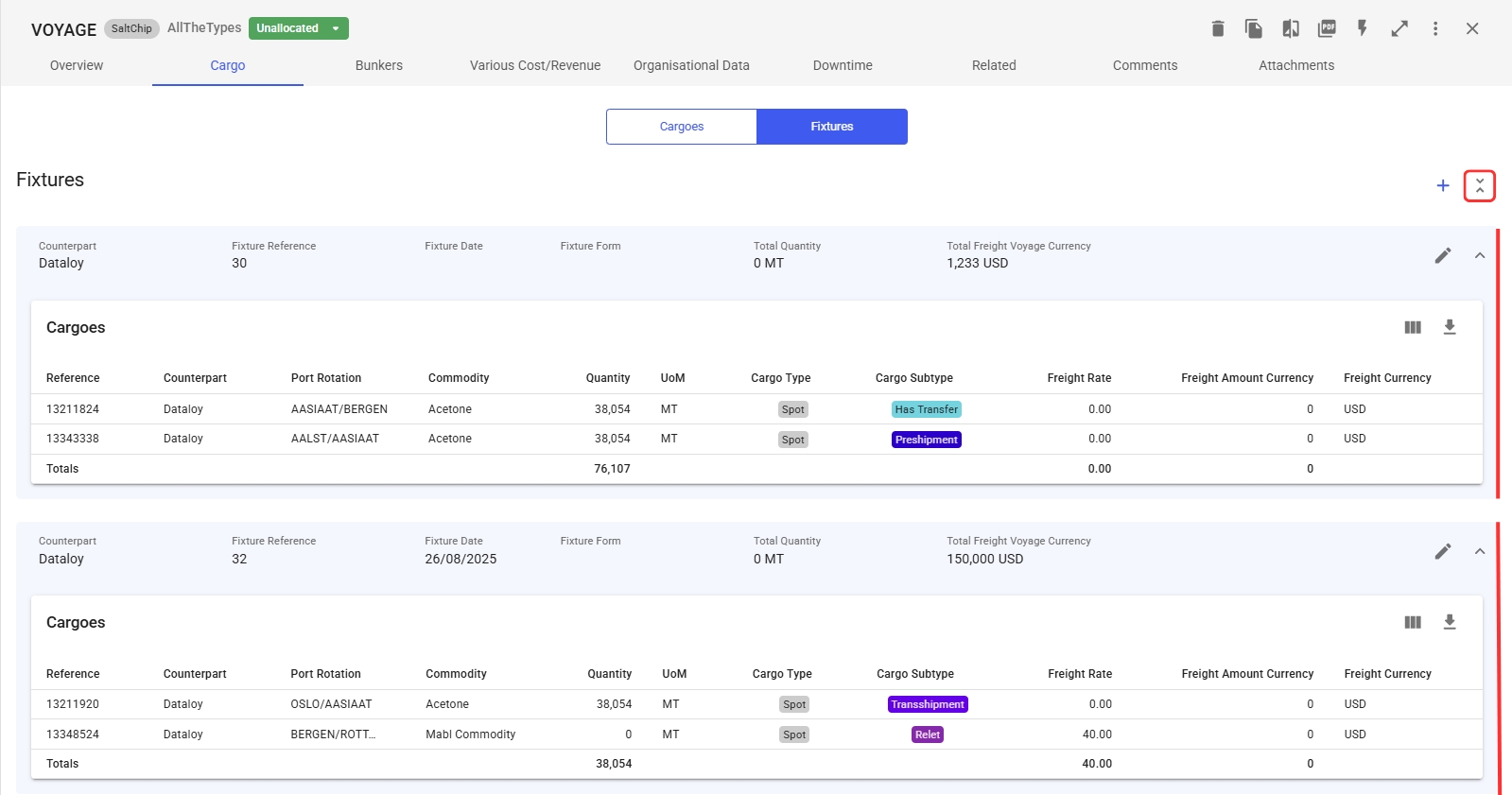The width and height of the screenshot is (1512, 795).
Task: Collapse the fixture 32 section
Action: (x=1480, y=551)
